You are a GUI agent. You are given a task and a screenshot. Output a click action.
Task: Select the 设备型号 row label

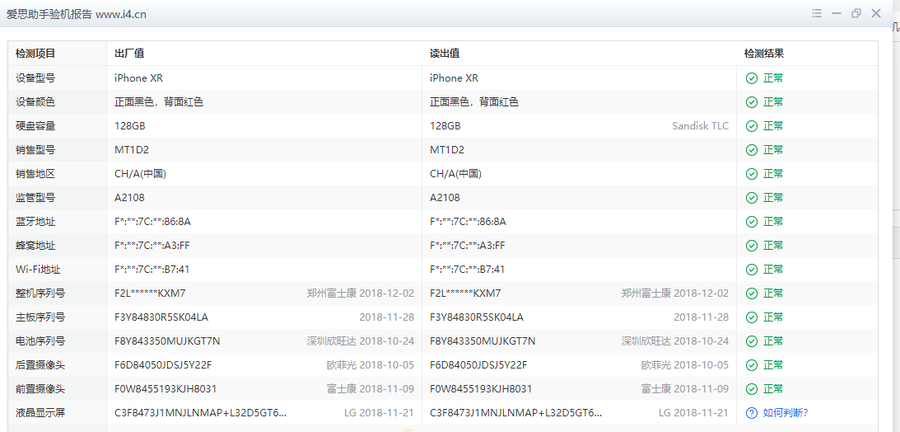pos(36,78)
